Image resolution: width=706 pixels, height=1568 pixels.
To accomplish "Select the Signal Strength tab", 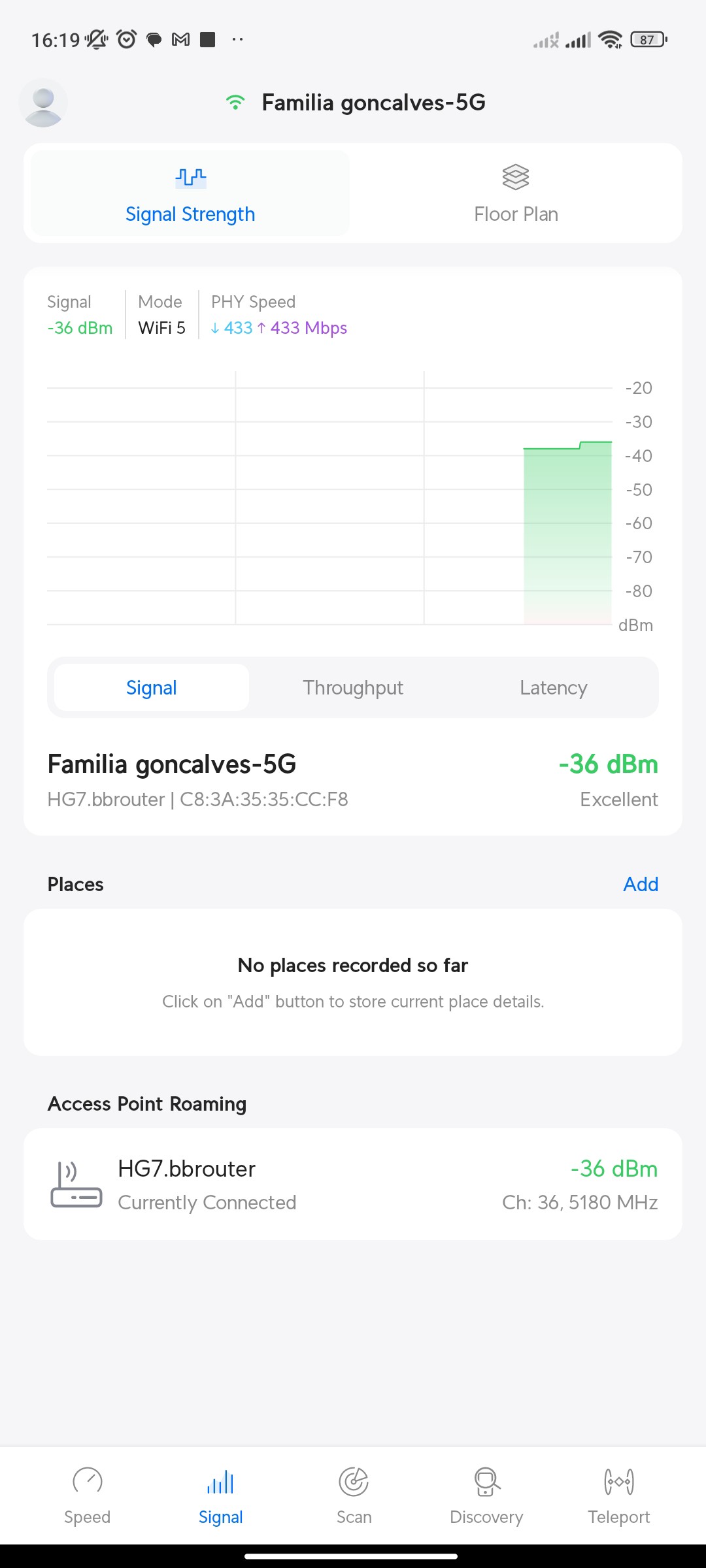I will 190,193.
